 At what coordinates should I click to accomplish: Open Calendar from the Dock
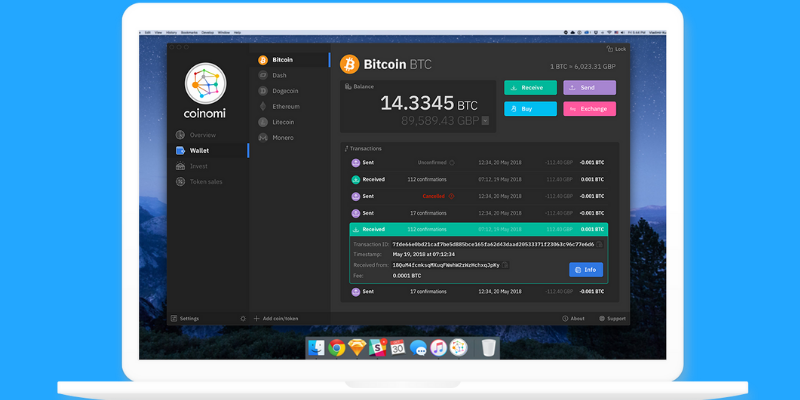point(398,348)
